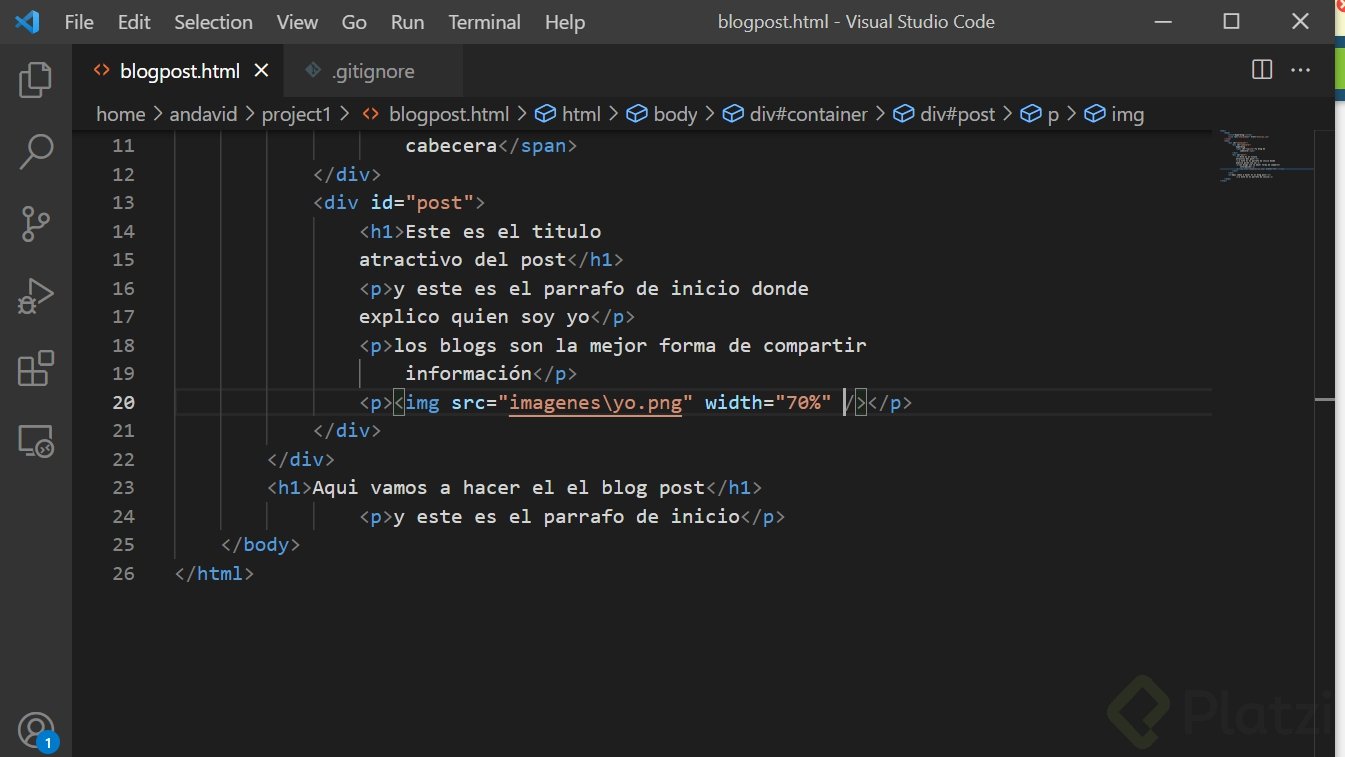1345x757 pixels.
Task: Close the blogpost.html tab
Action: [x=261, y=71]
